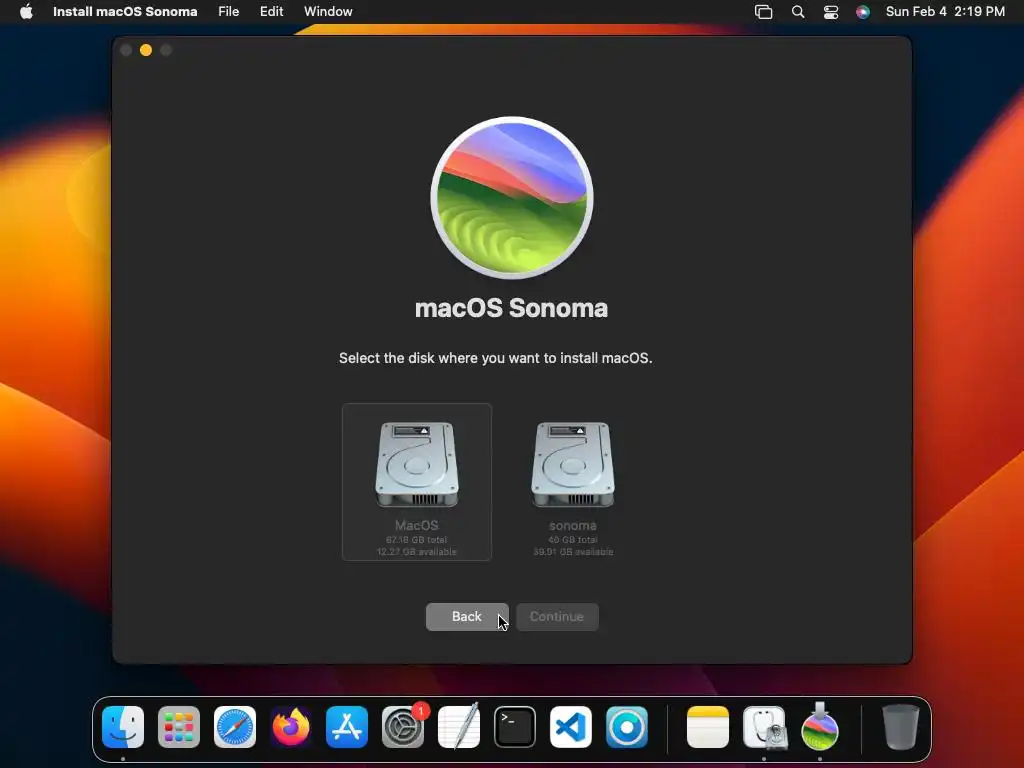Launch Visual Studio Code from the Dock
The height and width of the screenshot is (768, 1024).
(x=571, y=727)
